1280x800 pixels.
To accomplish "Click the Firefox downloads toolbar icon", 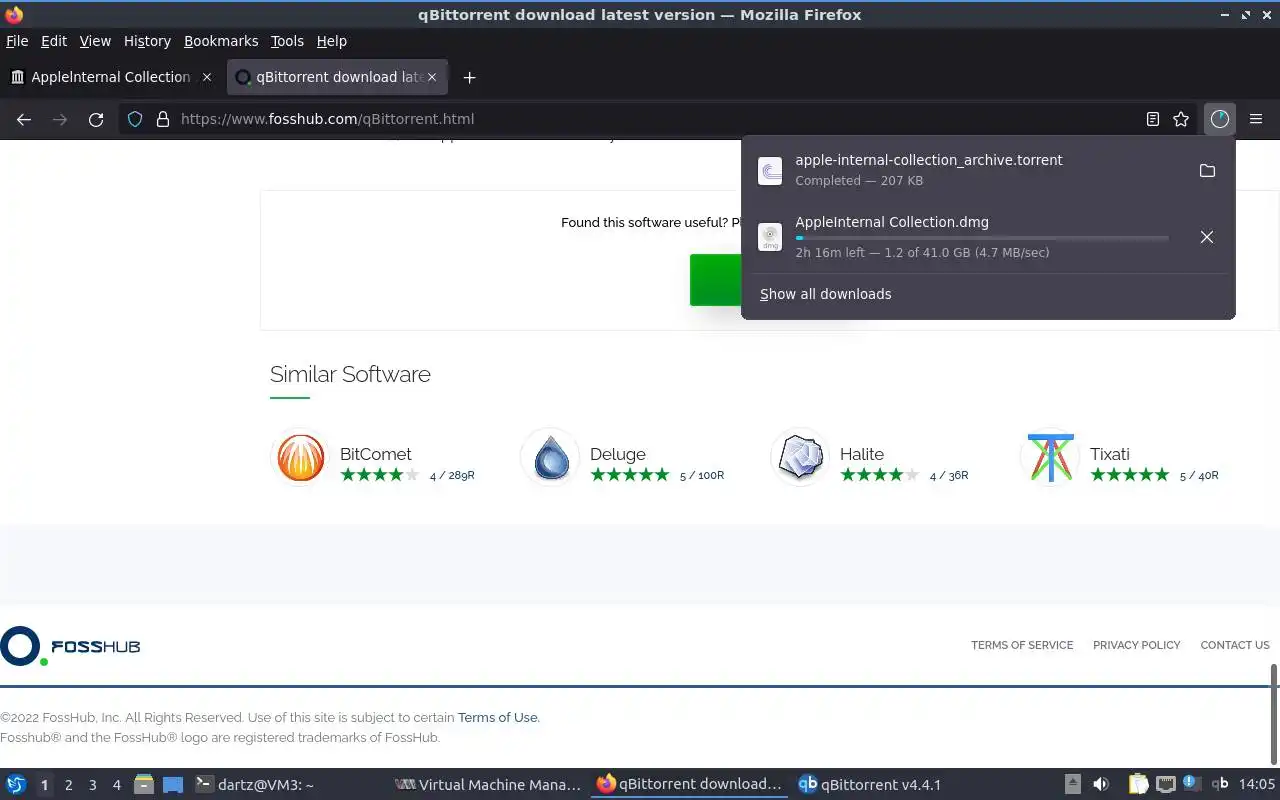I will pos(1219,119).
